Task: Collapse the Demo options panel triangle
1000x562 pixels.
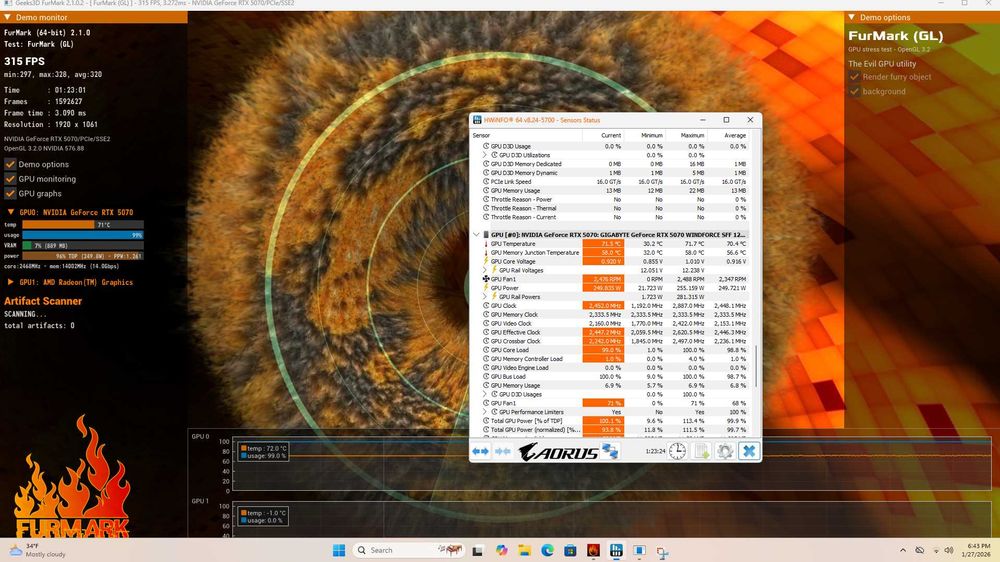Action: (x=851, y=17)
